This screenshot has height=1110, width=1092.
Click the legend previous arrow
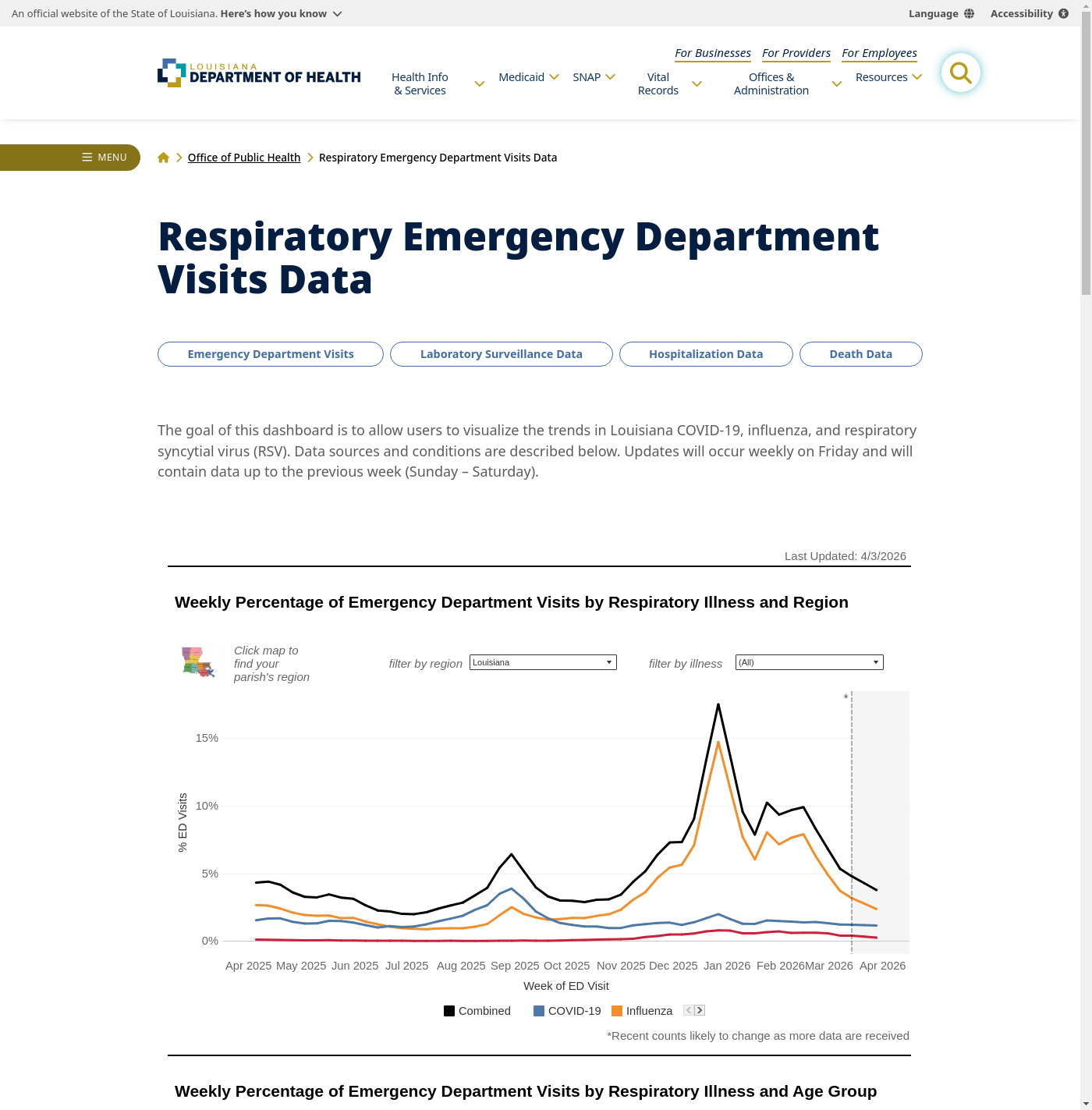click(x=689, y=1010)
